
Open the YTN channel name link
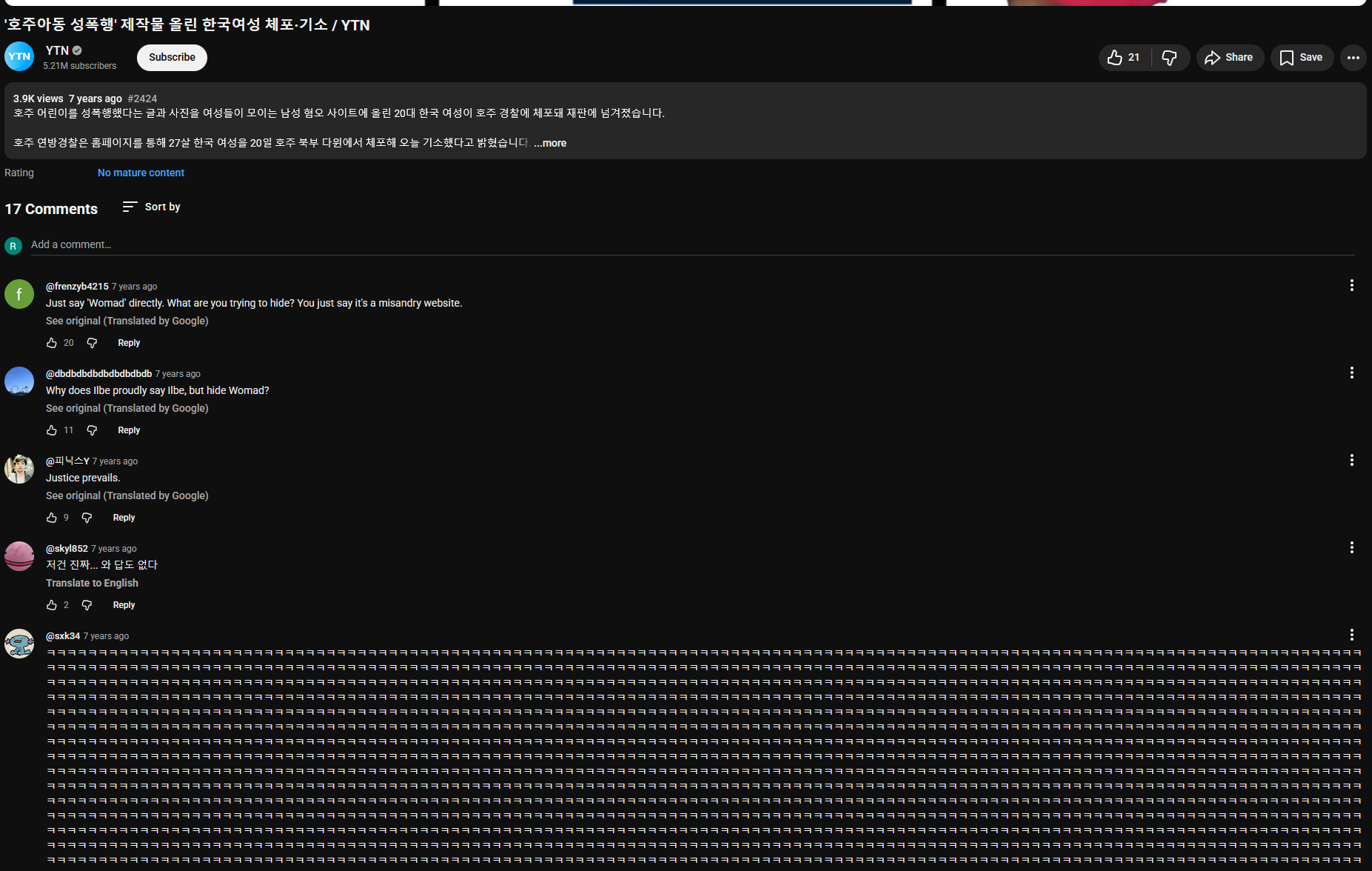tap(57, 50)
